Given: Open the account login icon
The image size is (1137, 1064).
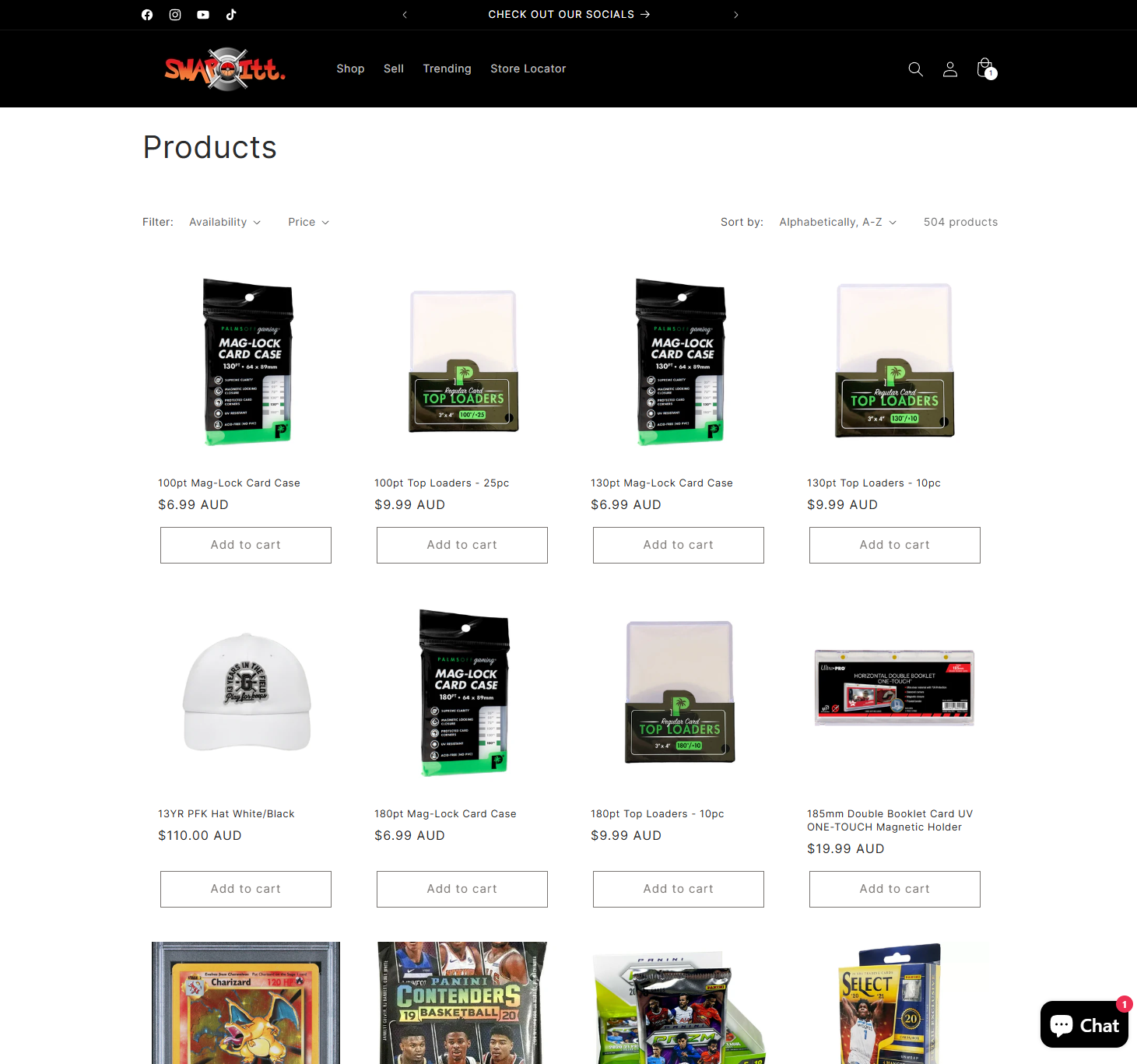Looking at the screenshot, I should pos(950,69).
